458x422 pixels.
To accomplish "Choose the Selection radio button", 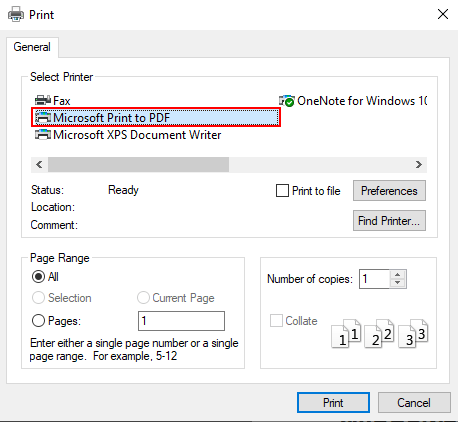I will click(x=38, y=297).
